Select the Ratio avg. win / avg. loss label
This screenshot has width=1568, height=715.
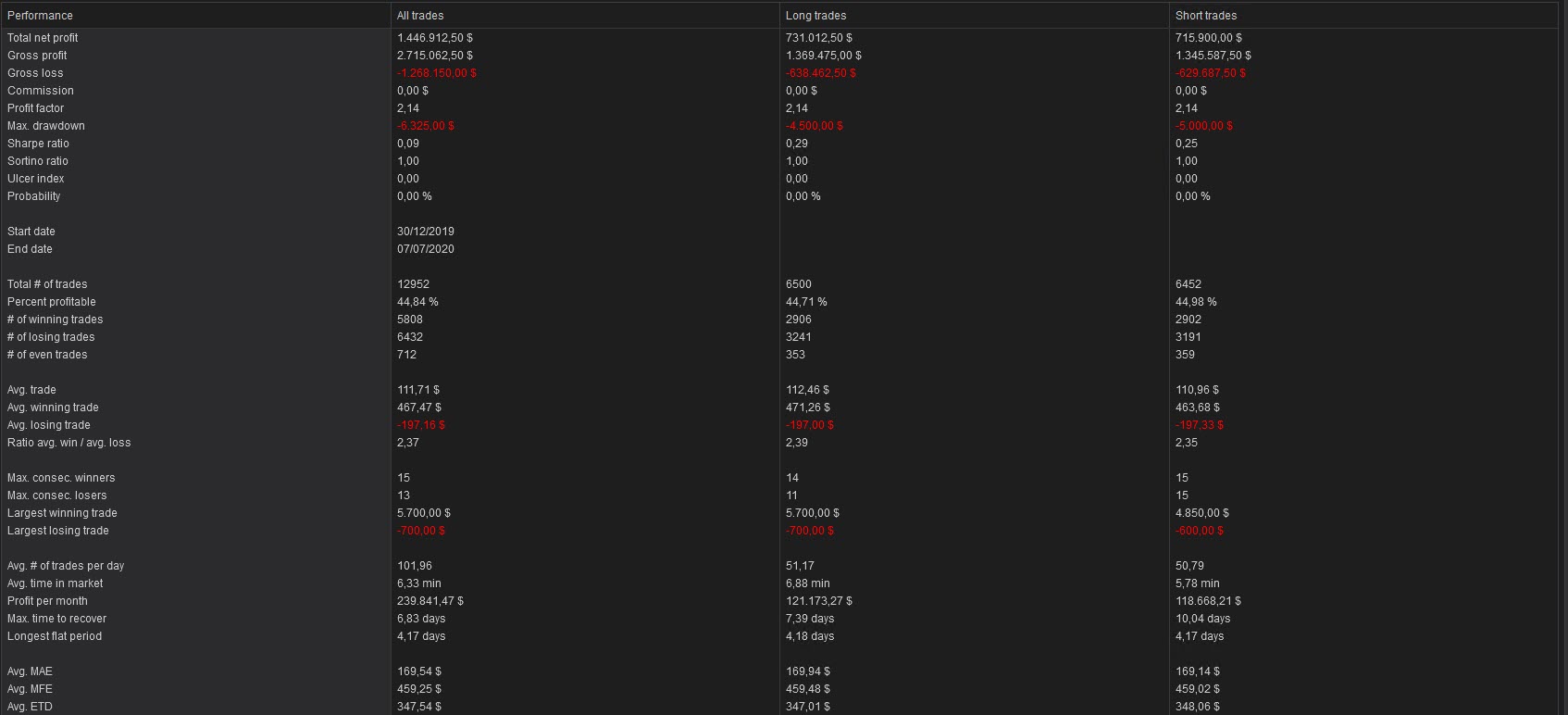pos(69,443)
